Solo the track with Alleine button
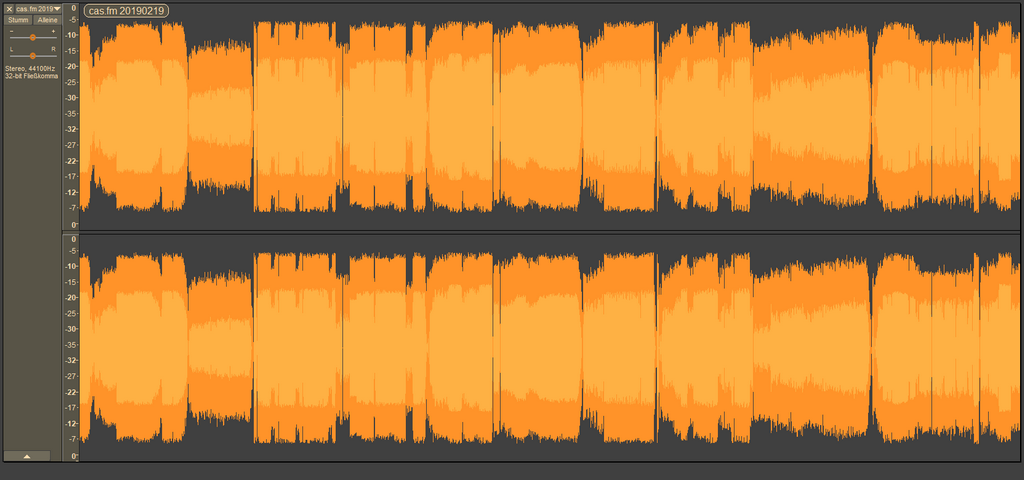 [x=47, y=20]
